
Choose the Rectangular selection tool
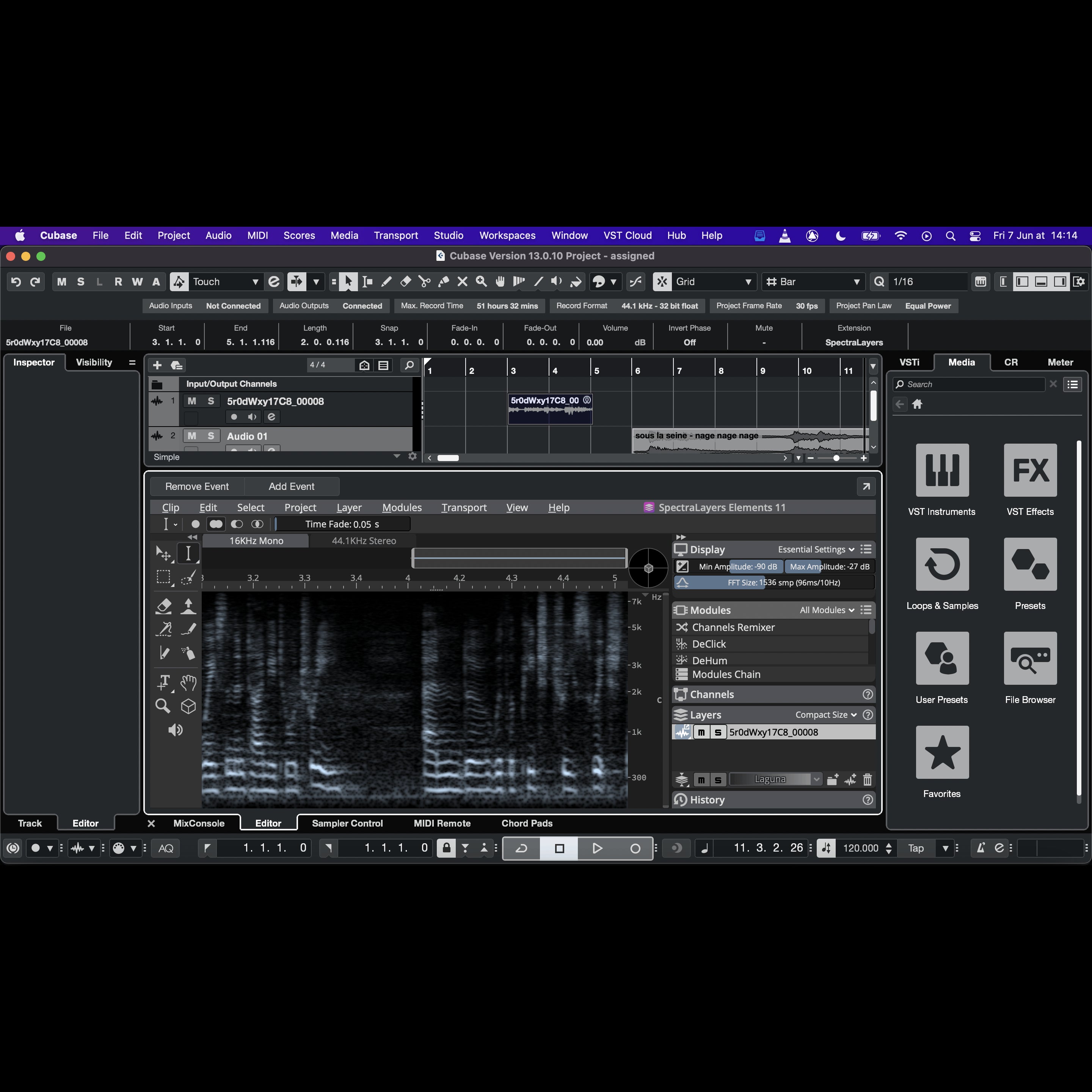click(163, 576)
